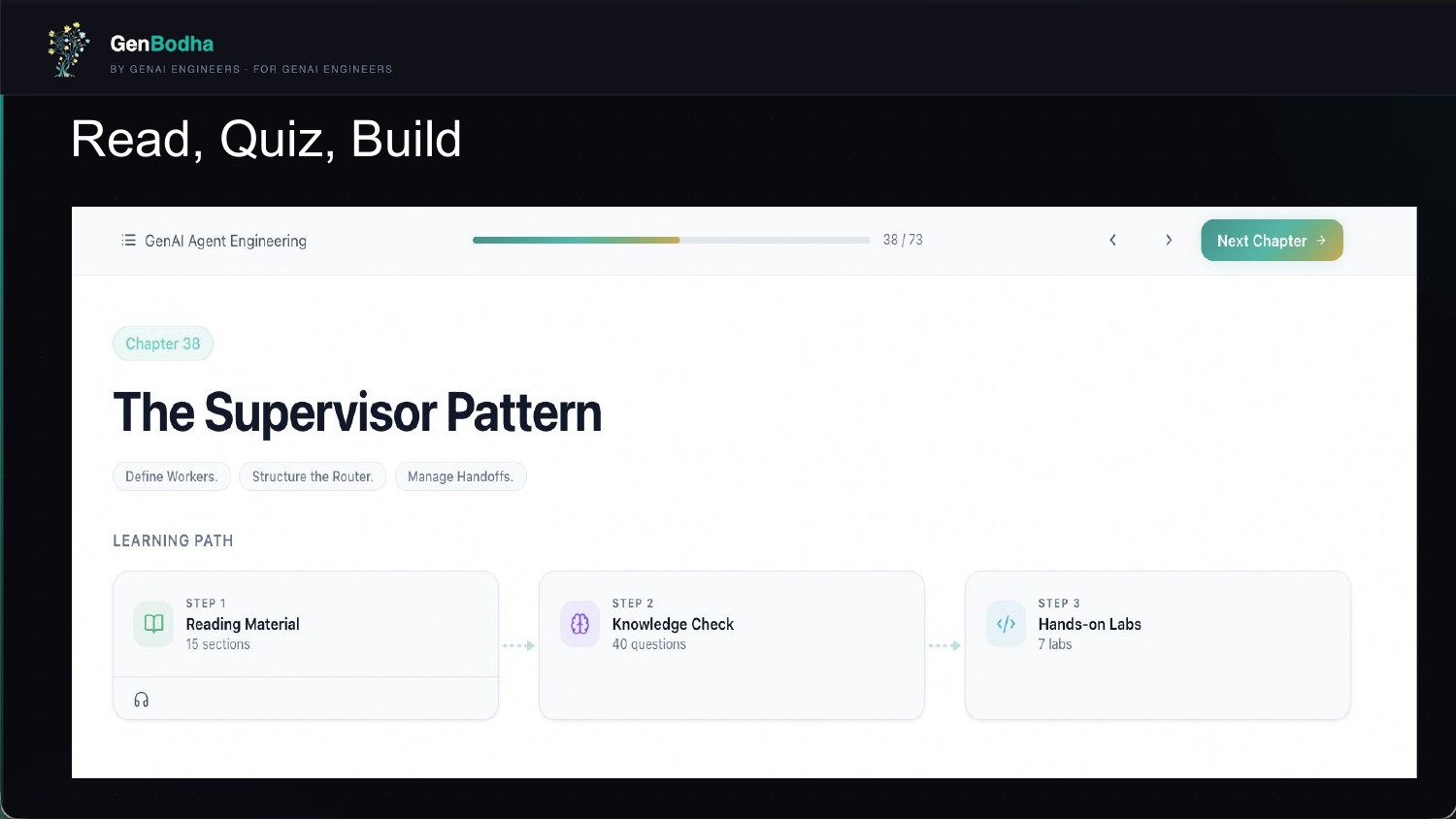
Task: Go to next chapter with right chevron
Action: point(1169,240)
